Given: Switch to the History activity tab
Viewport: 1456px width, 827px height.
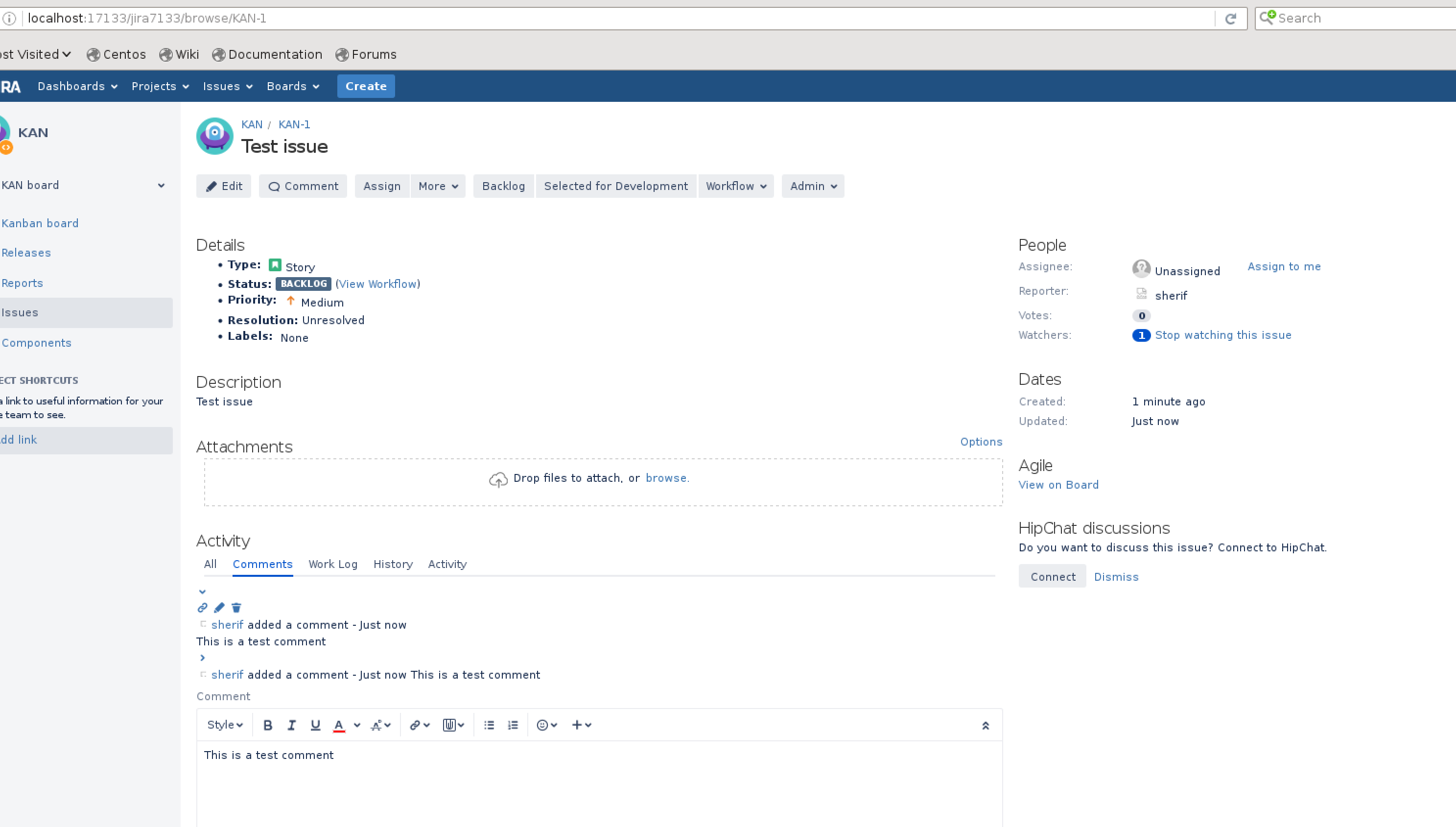Looking at the screenshot, I should (x=392, y=564).
